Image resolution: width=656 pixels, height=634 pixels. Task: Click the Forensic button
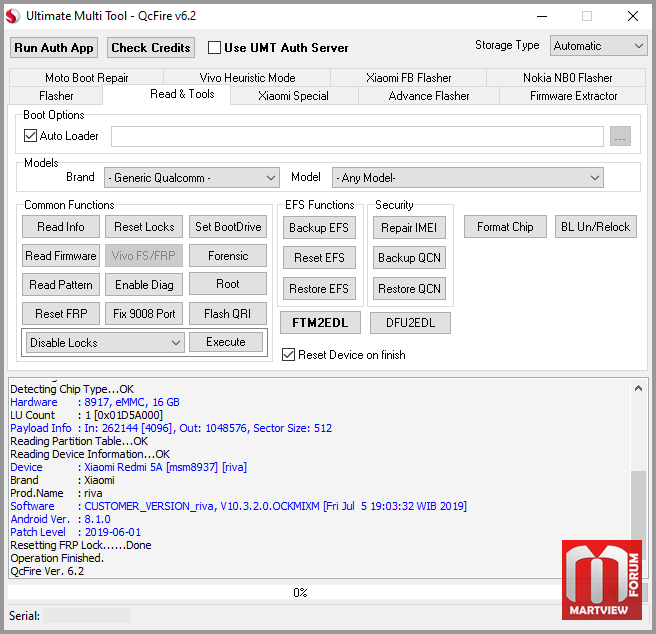point(228,256)
